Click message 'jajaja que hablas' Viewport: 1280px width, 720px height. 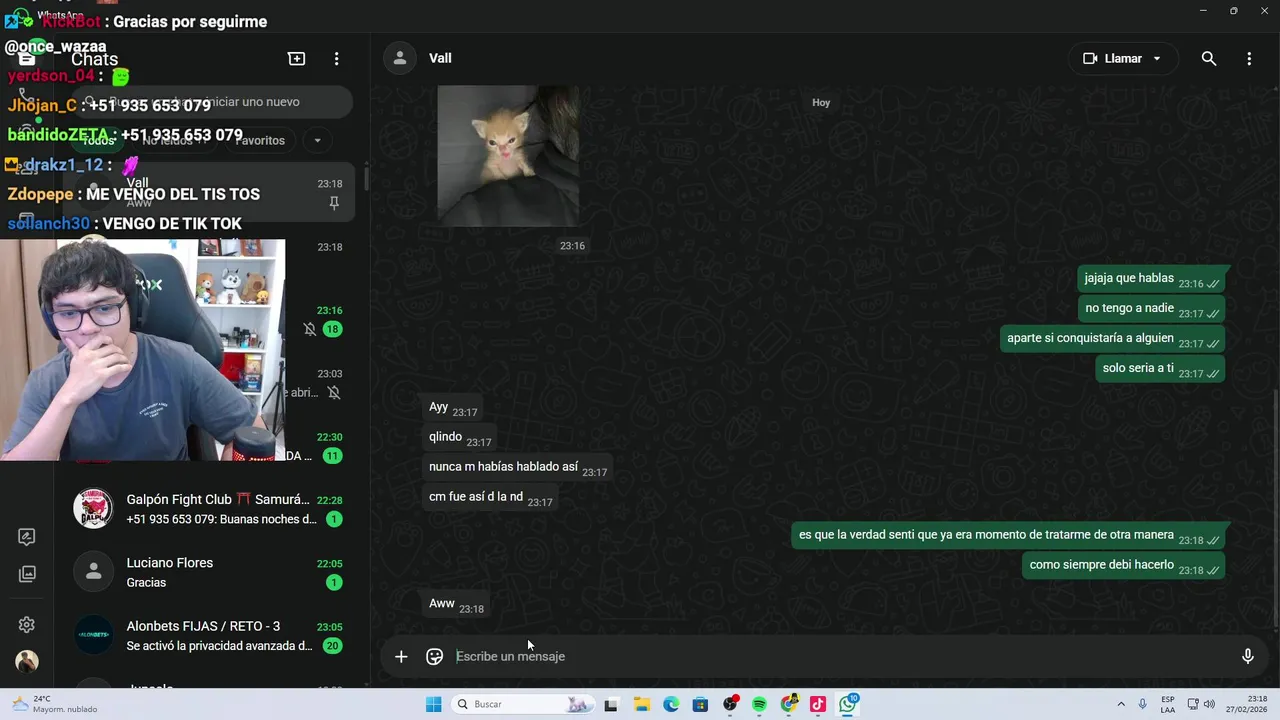pos(1152,280)
